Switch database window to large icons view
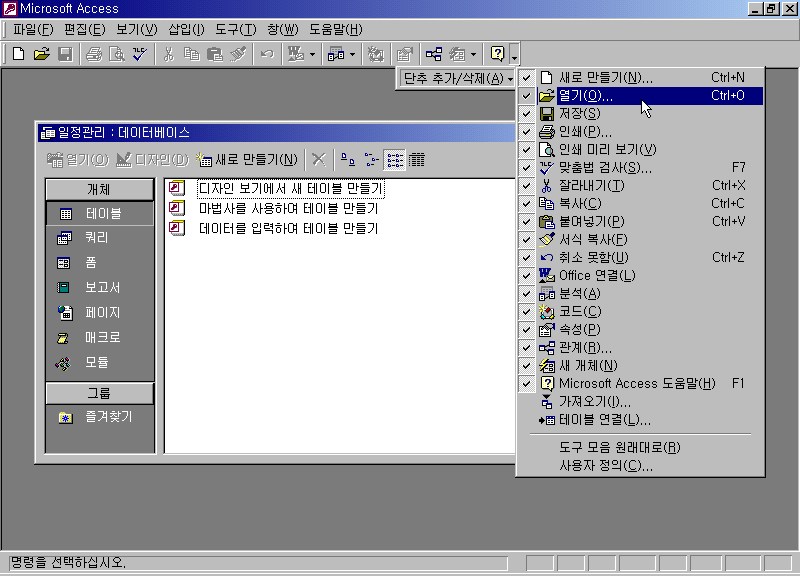Viewport: 800px width, 576px height. point(348,160)
